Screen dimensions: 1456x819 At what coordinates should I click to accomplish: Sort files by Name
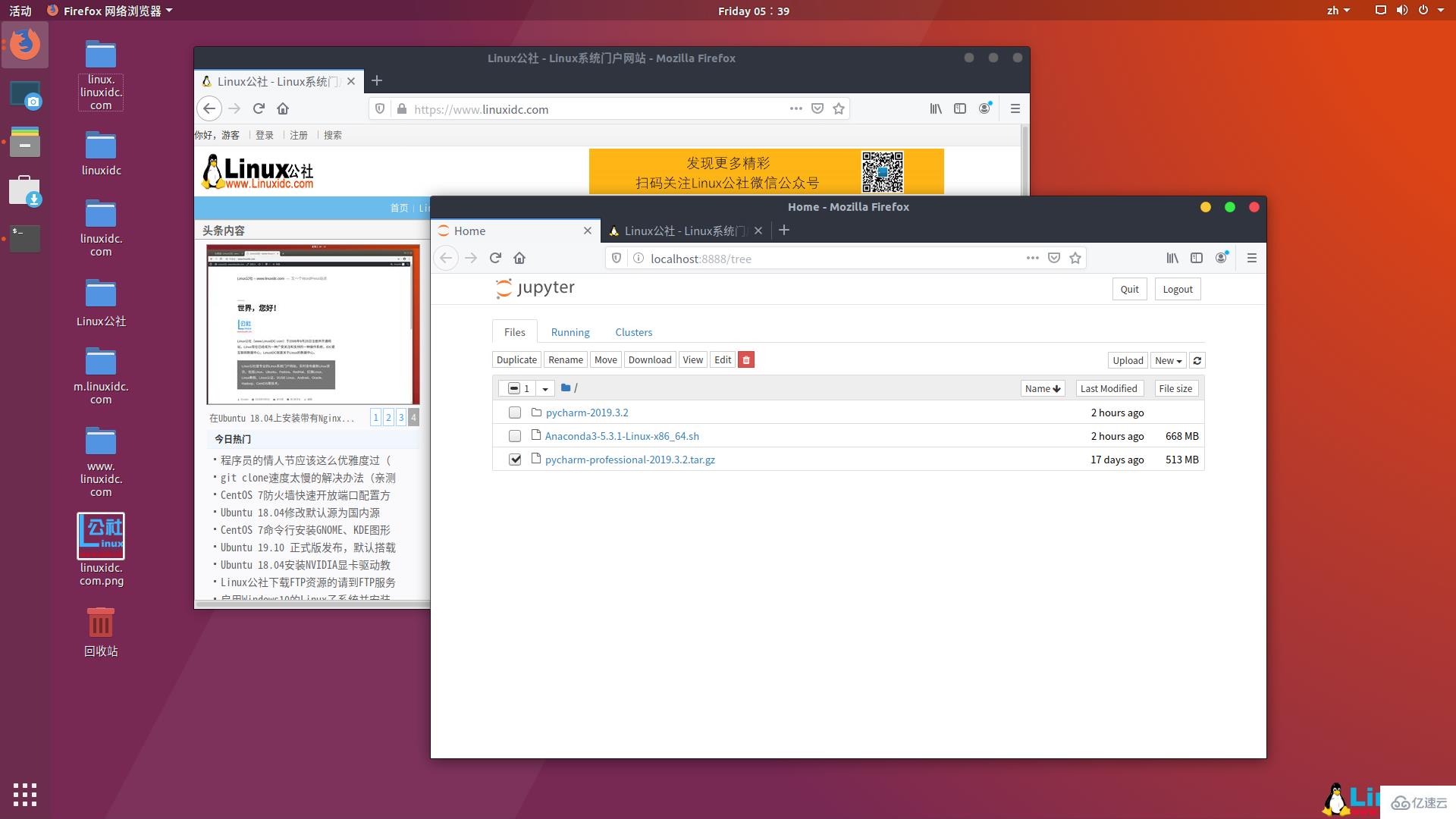tap(1043, 388)
